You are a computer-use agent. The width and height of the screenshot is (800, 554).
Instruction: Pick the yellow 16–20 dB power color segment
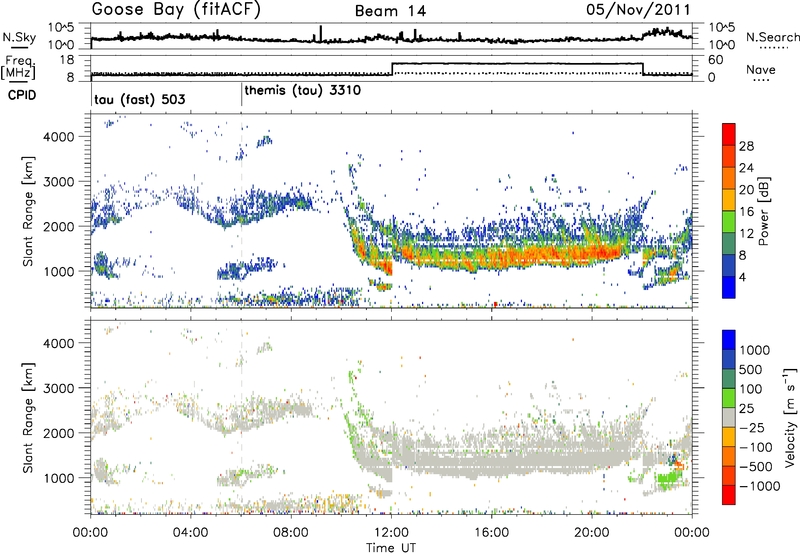(729, 200)
